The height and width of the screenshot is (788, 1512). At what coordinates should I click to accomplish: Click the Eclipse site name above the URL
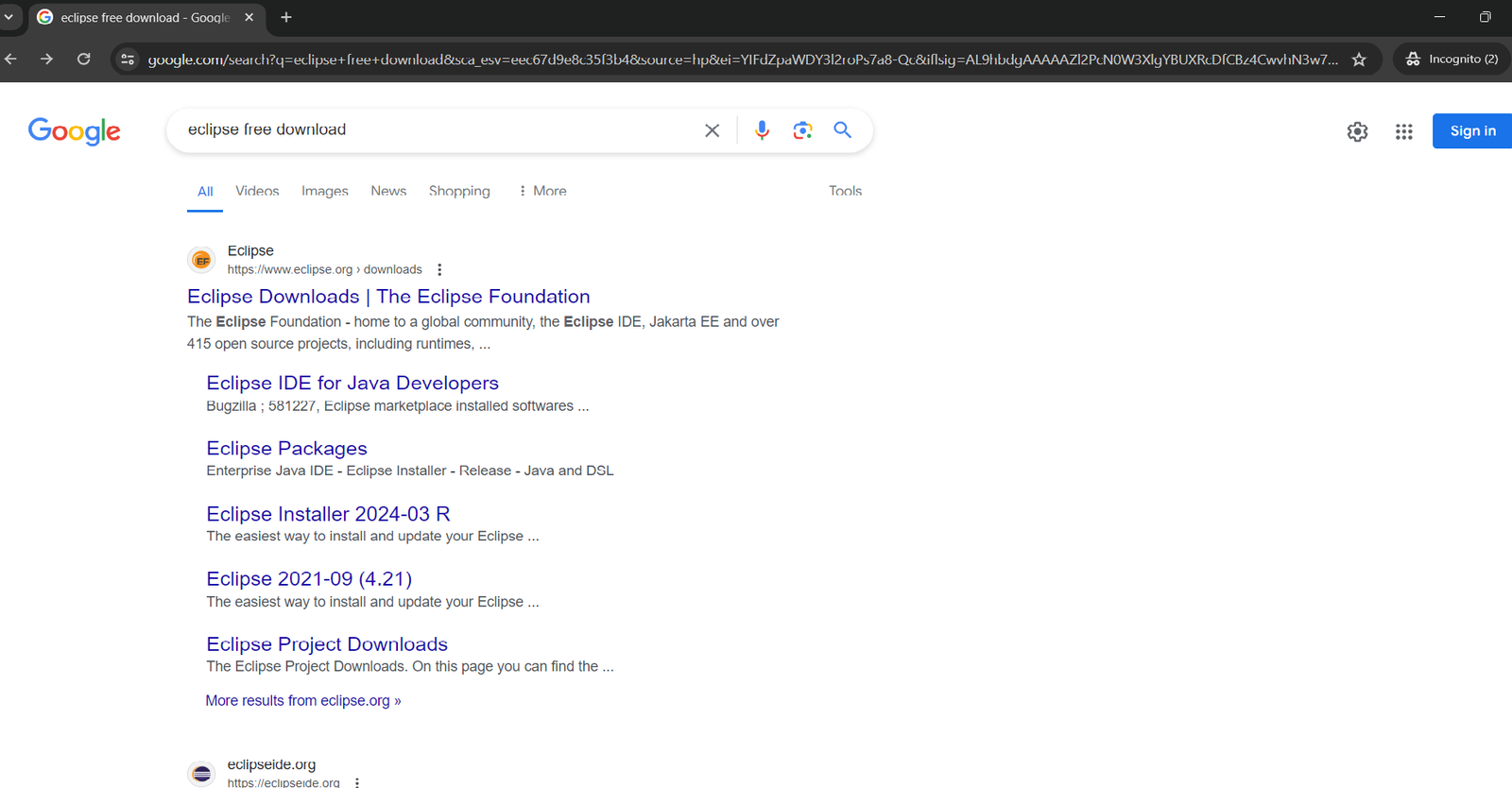click(250, 250)
